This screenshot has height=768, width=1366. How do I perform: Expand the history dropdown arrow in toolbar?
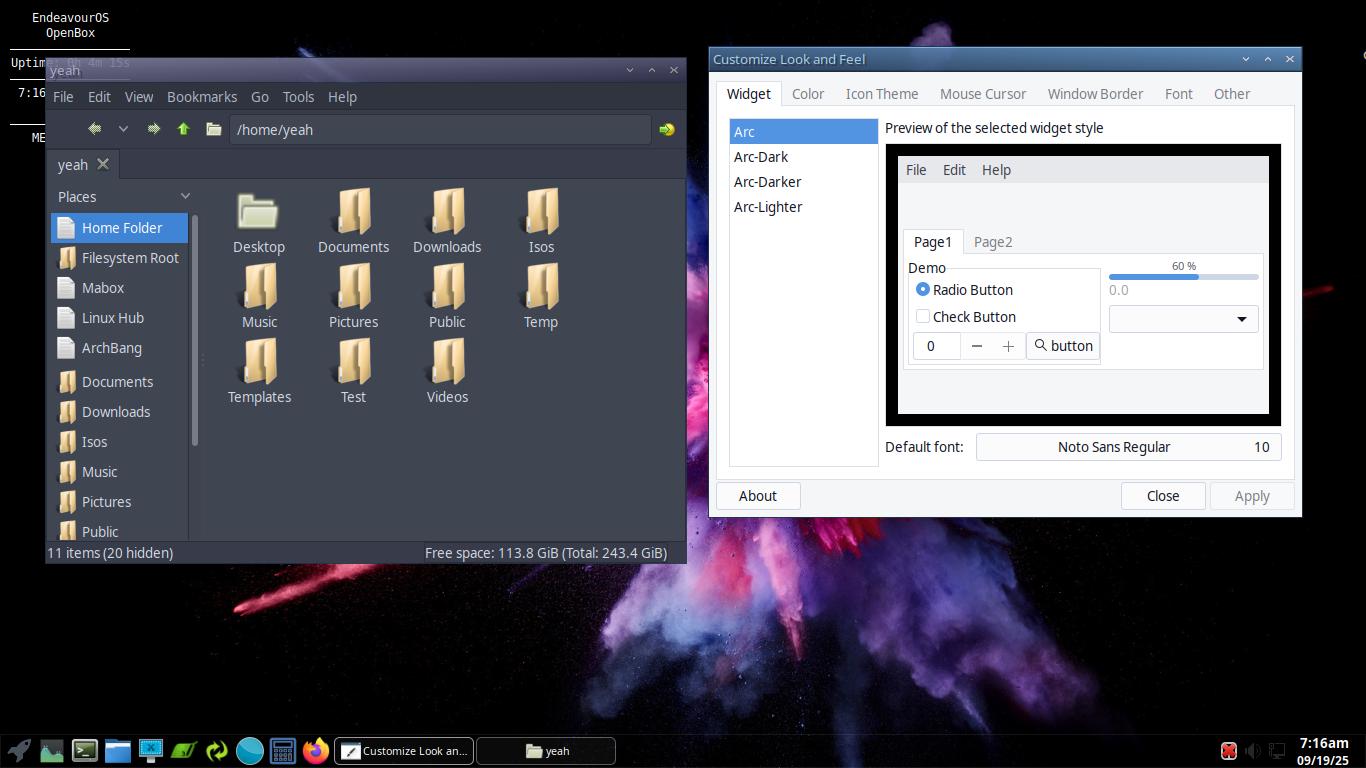[x=123, y=129]
